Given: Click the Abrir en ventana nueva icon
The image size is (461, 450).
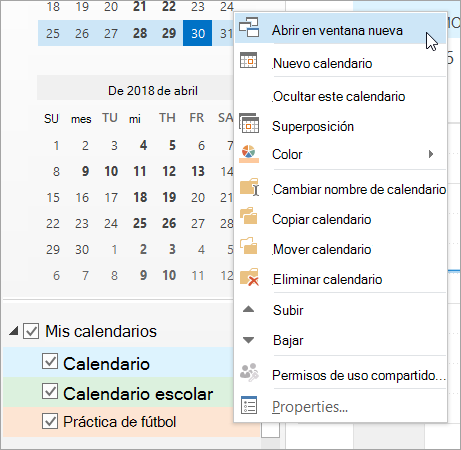Looking at the screenshot, I should pos(249,27).
